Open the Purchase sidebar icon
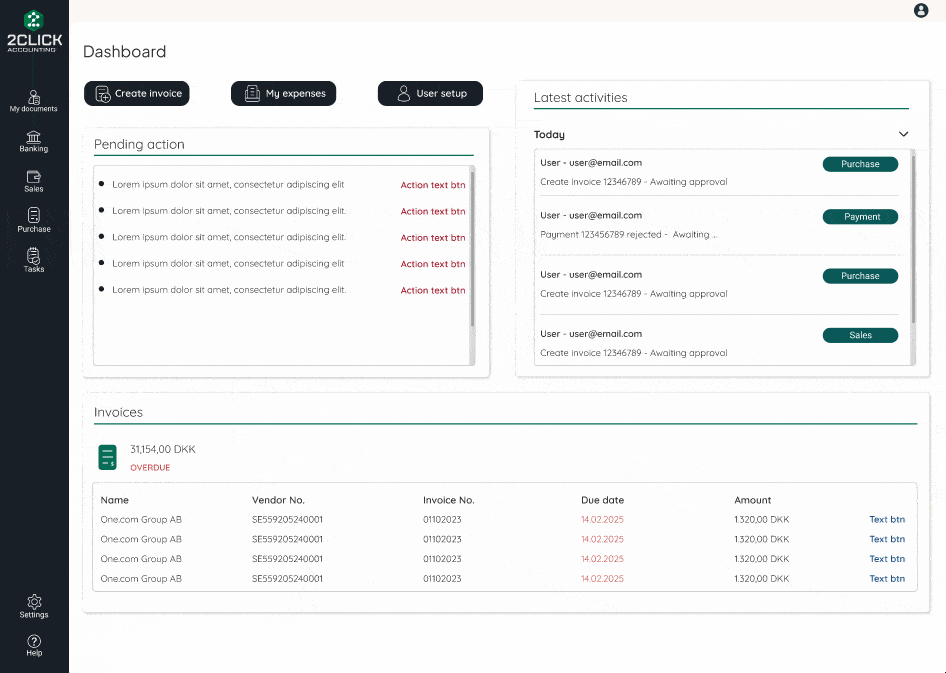The width and height of the screenshot is (946, 673). (x=34, y=220)
